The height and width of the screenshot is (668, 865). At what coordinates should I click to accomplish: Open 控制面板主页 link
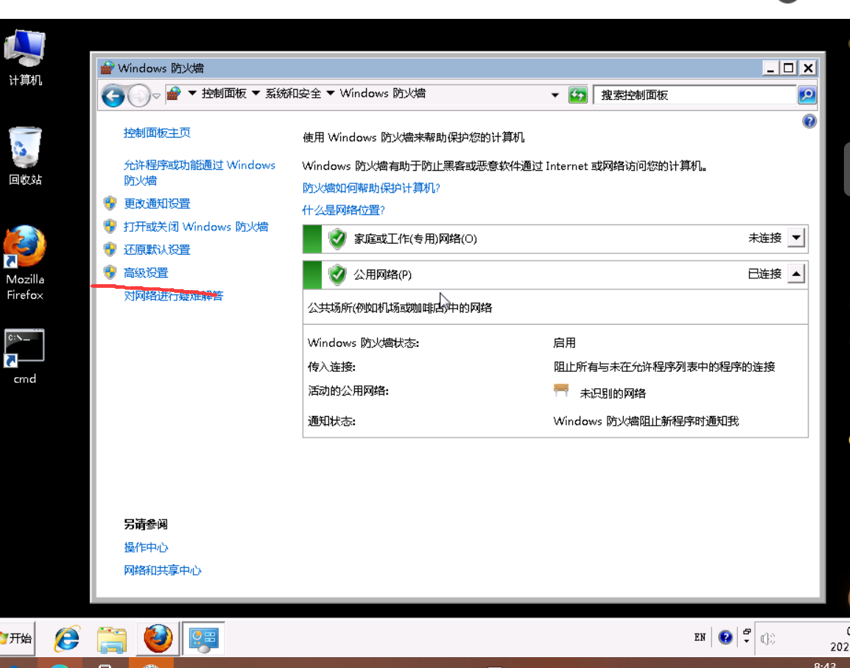click(x=157, y=133)
